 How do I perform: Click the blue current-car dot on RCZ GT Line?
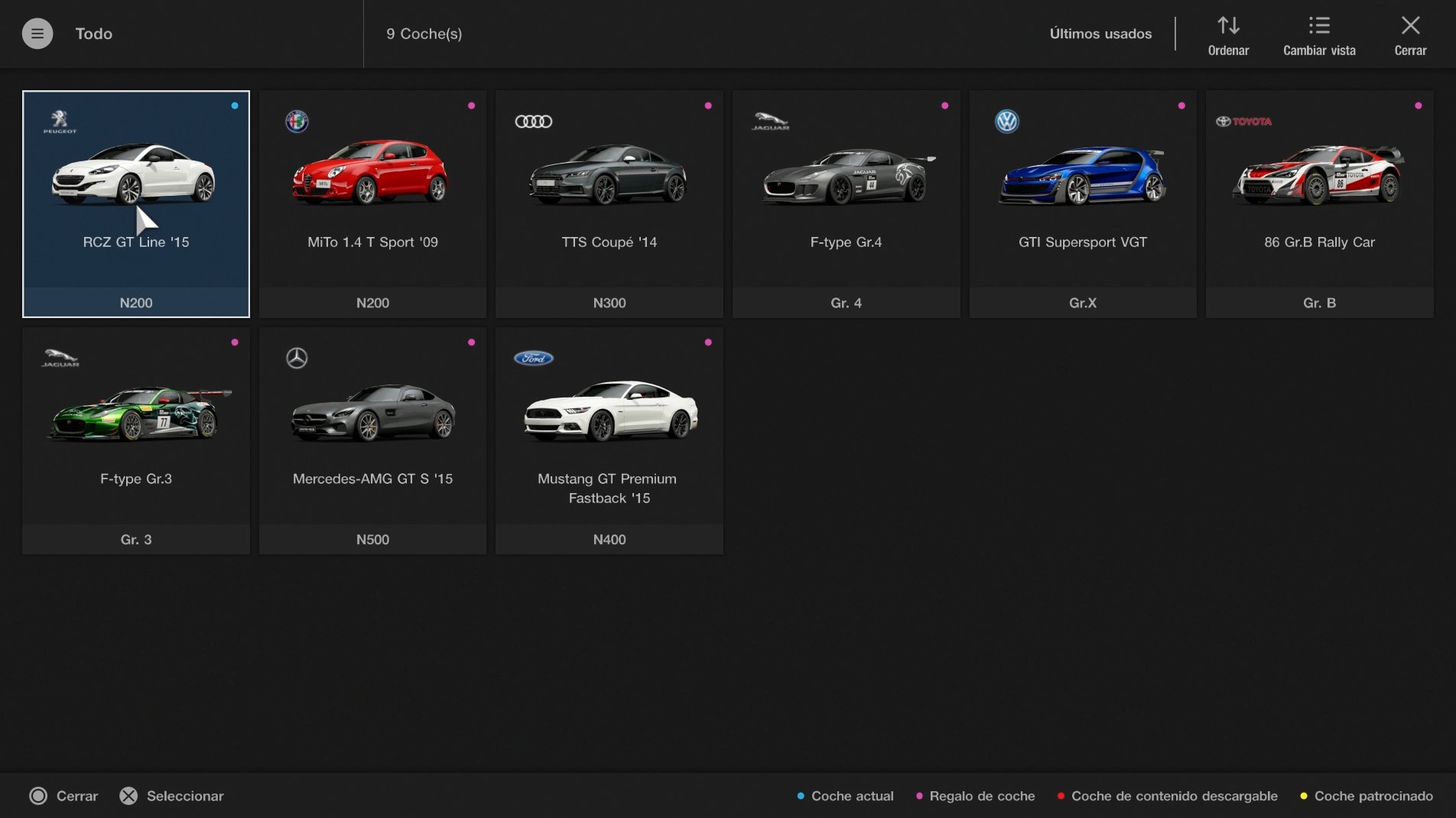click(x=234, y=106)
